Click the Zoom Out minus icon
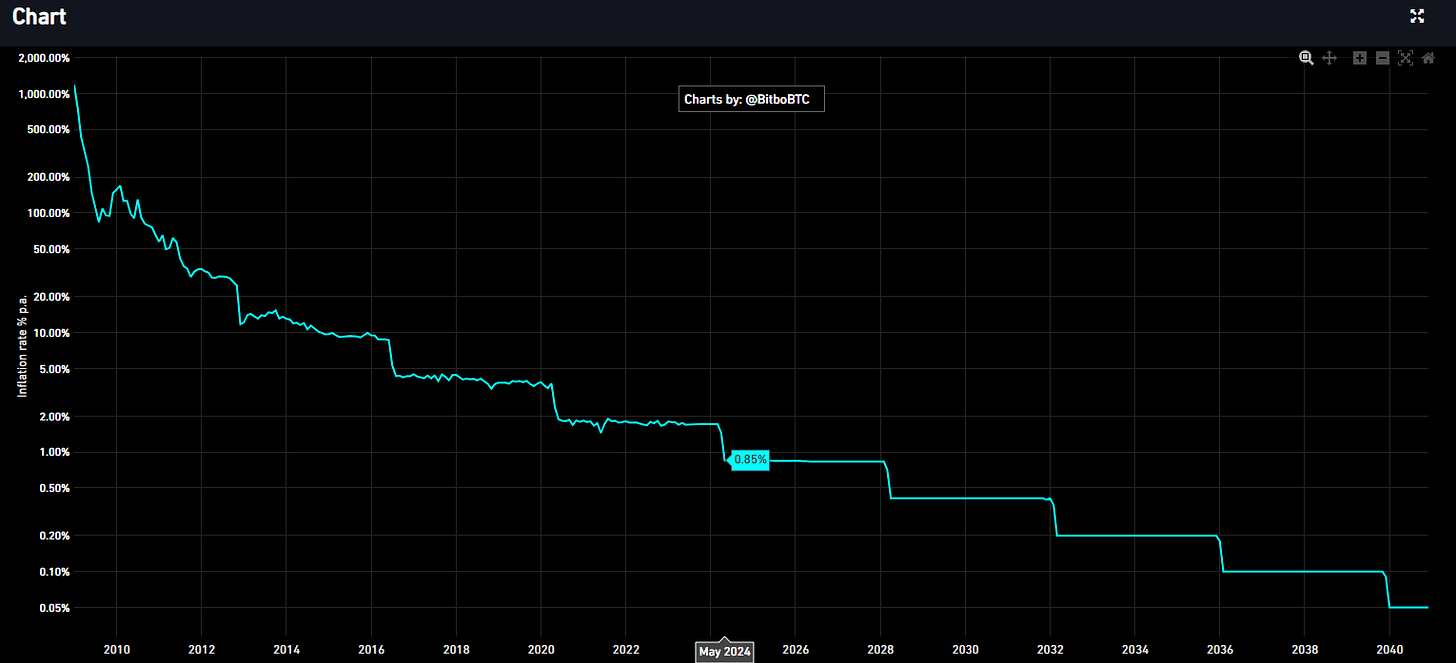This screenshot has width=1456, height=663. (x=1382, y=58)
